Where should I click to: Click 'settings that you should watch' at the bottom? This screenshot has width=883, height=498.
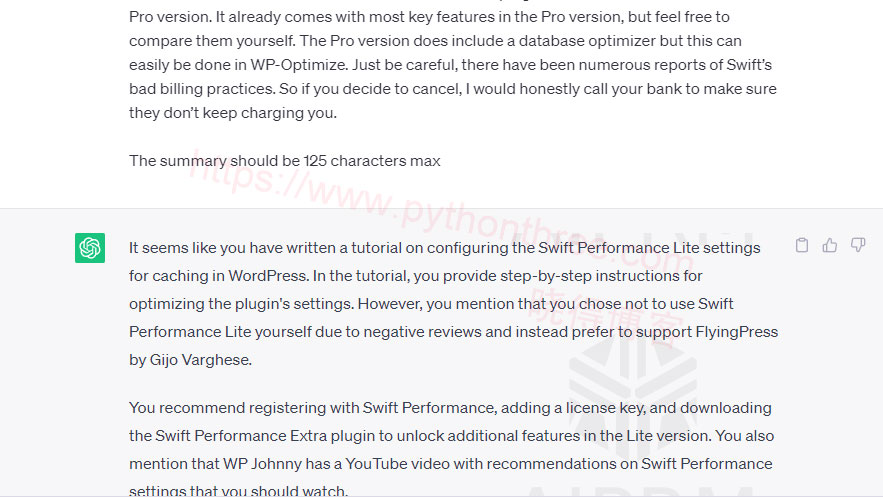click(238, 491)
